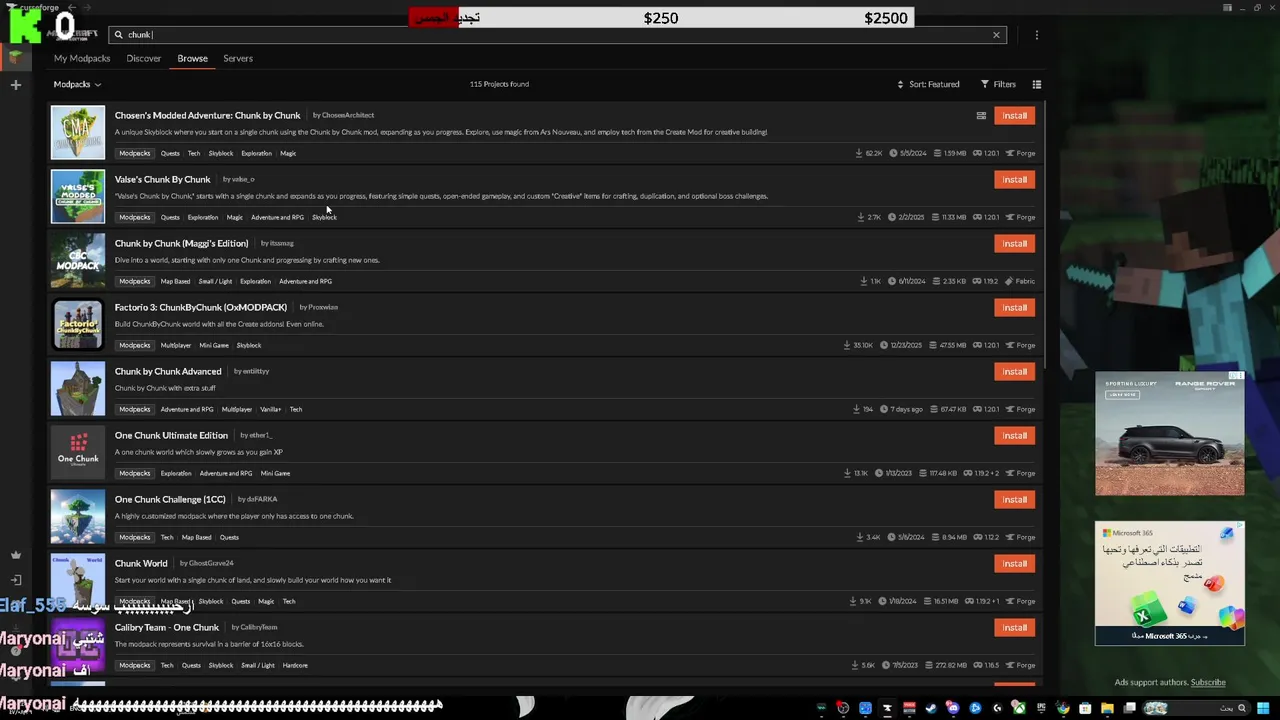The image size is (1280, 720).
Task: Open Chunk by Chunk Advanced thumbnail
Action: pos(78,388)
